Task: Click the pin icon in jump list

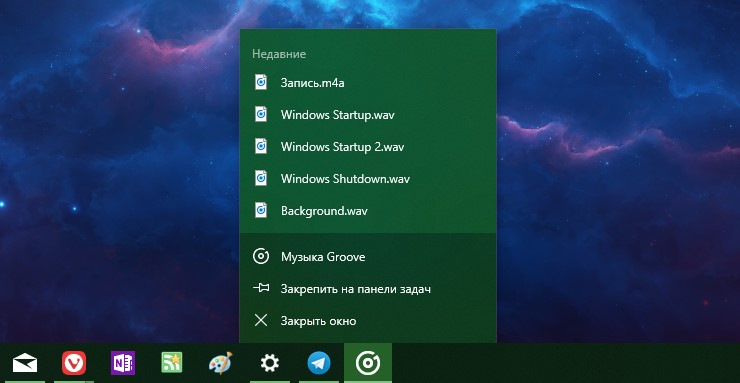Action: coord(261,288)
